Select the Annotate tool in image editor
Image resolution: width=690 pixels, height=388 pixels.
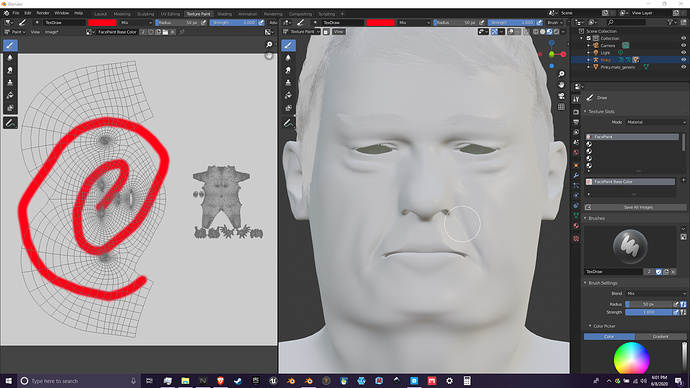click(x=10, y=123)
